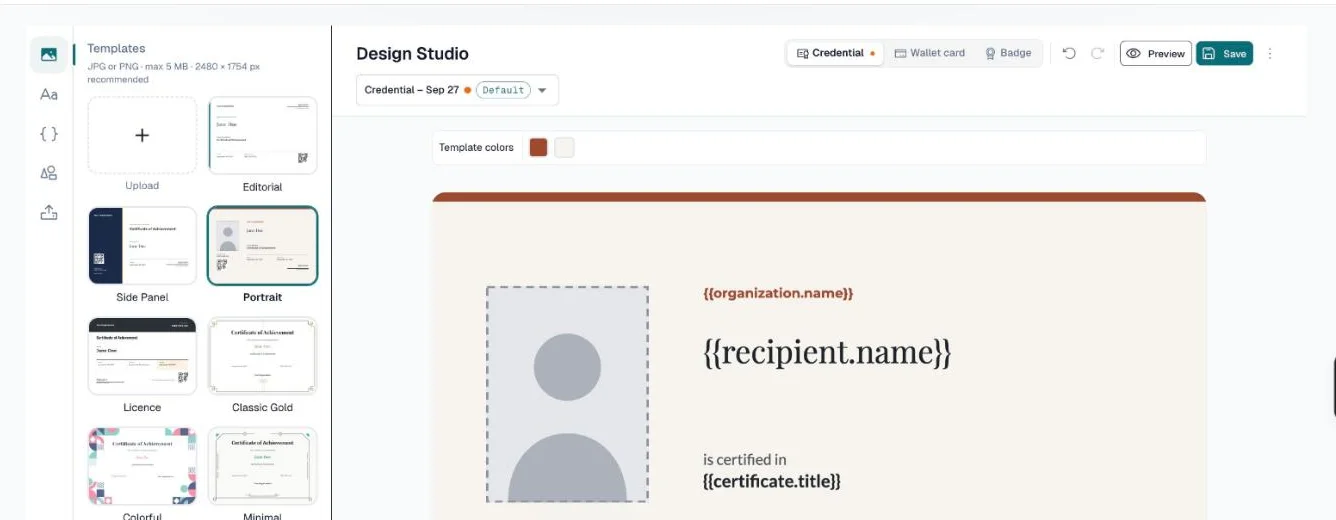Click the plus Upload template tile
1336x520 pixels.
pos(142,136)
